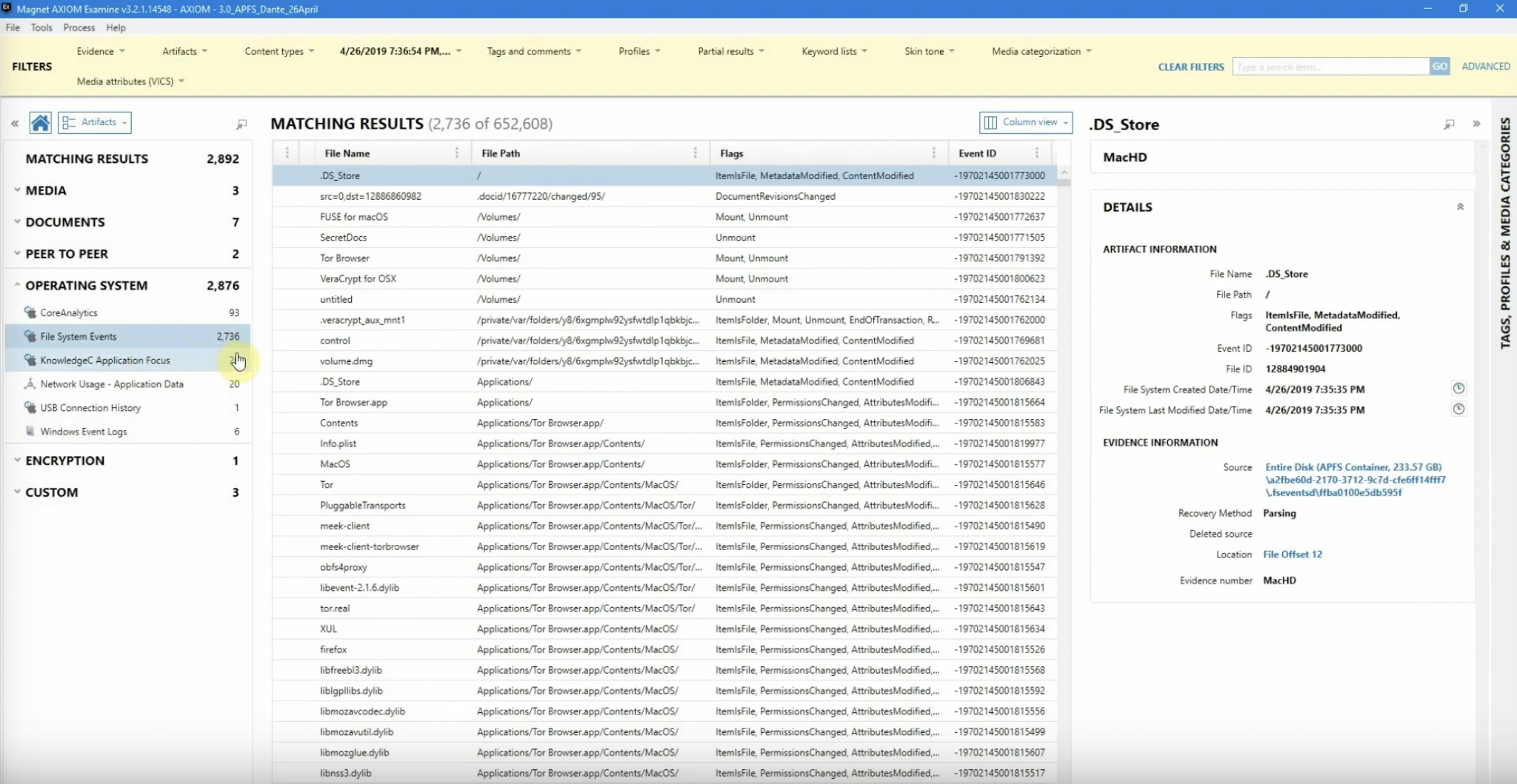1517x784 pixels.
Task: Click the pin icon above the left navigation pane
Action: point(241,124)
